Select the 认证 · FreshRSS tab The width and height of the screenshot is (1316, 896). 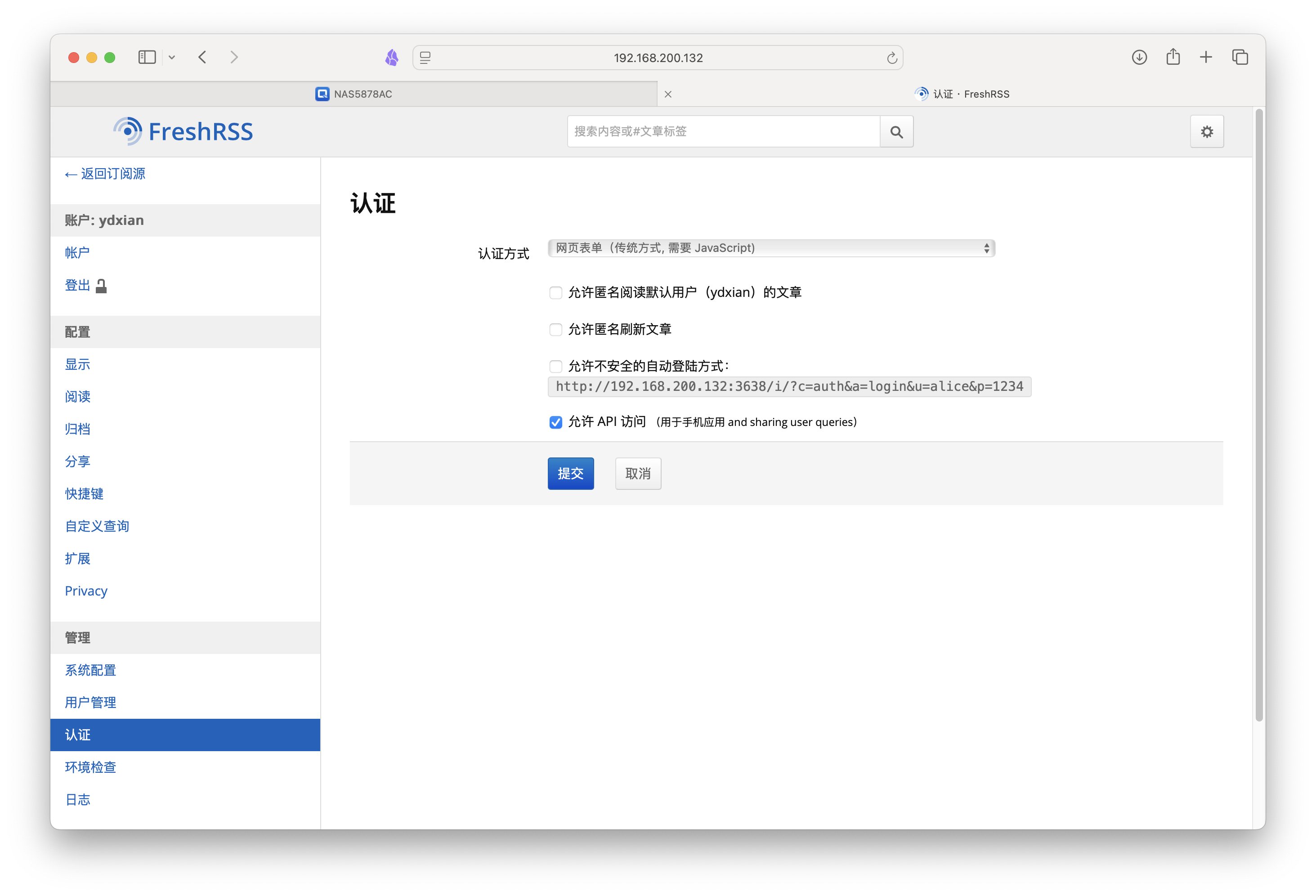click(962, 94)
